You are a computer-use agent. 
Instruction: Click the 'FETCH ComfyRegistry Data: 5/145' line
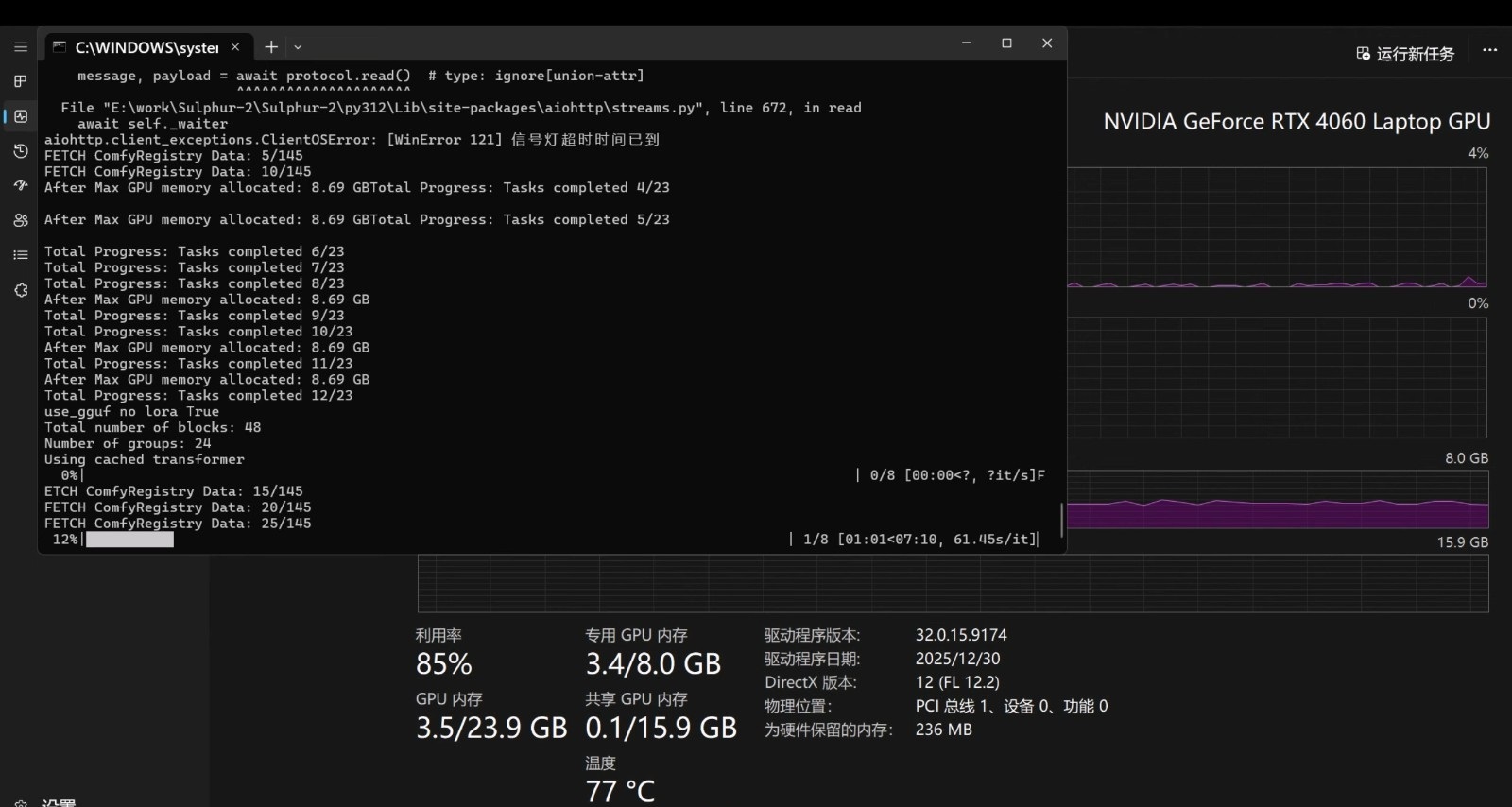[x=174, y=156]
